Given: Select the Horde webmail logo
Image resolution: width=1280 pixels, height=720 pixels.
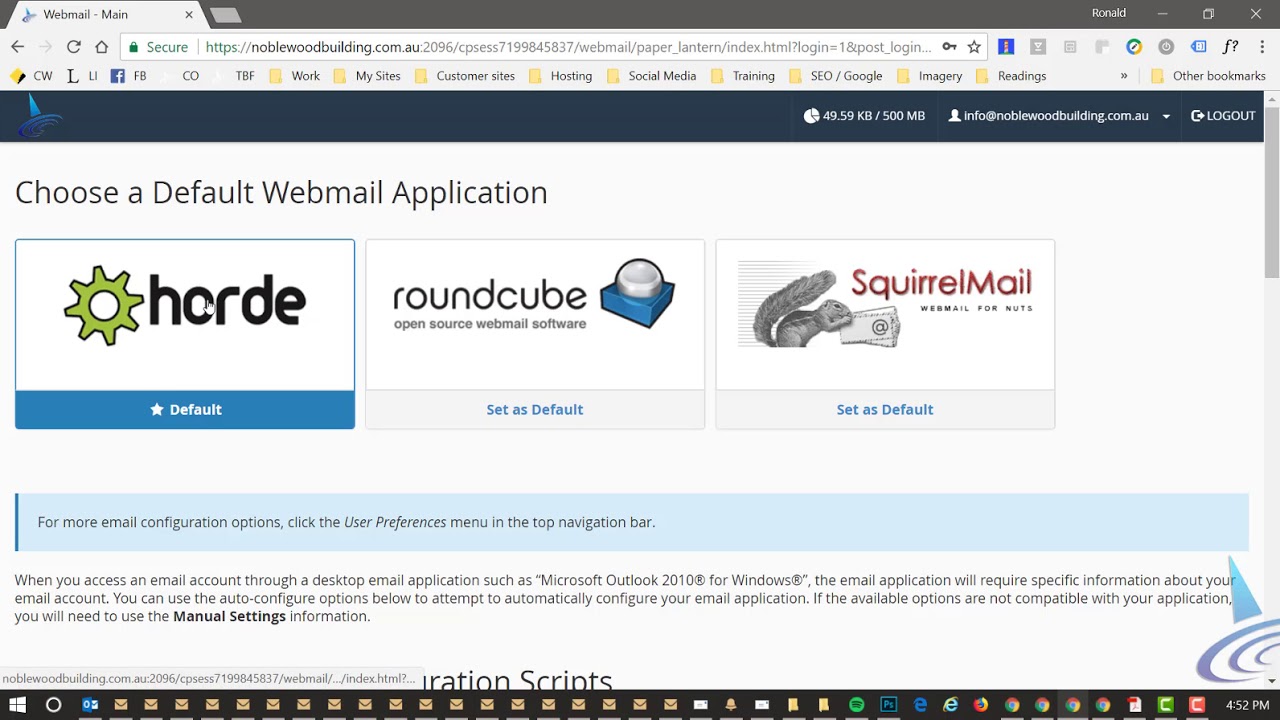Looking at the screenshot, I should (185, 305).
